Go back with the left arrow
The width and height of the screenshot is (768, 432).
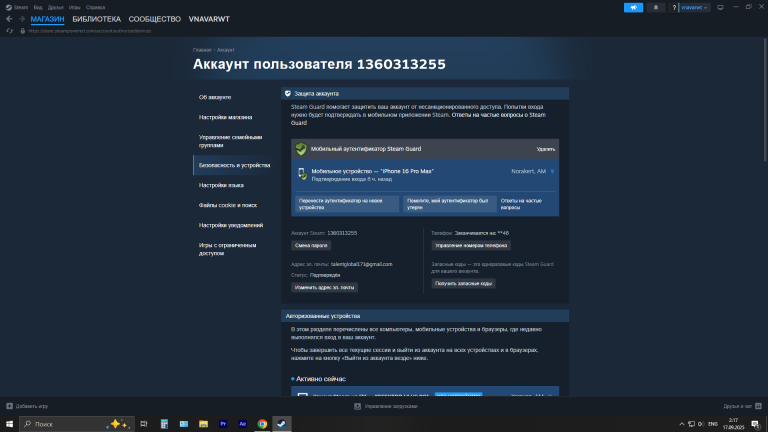pyautogui.click(x=9, y=19)
